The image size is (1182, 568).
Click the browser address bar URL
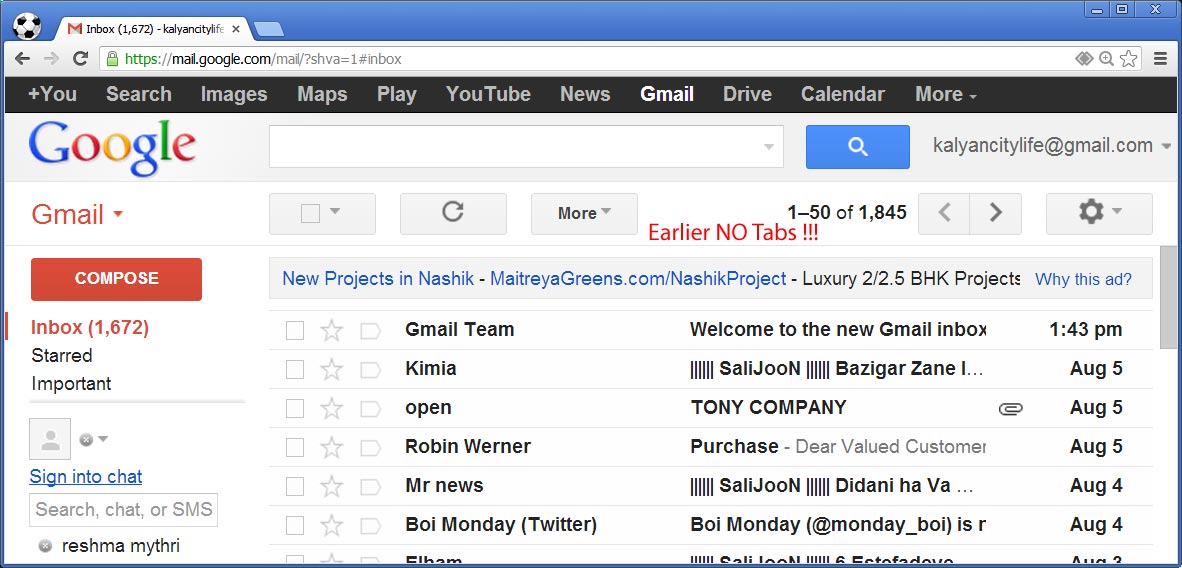click(263, 59)
